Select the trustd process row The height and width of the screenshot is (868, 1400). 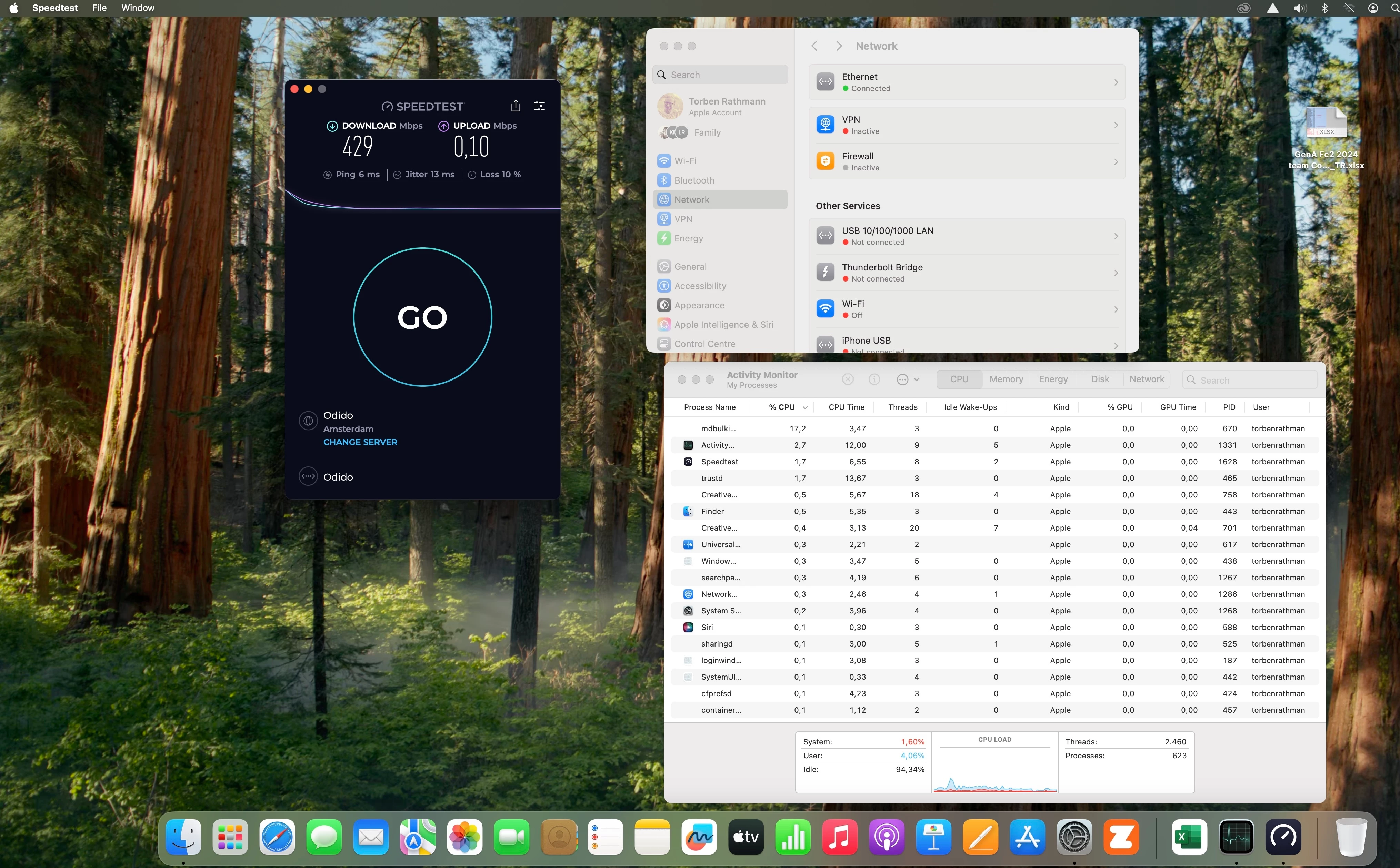point(994,478)
